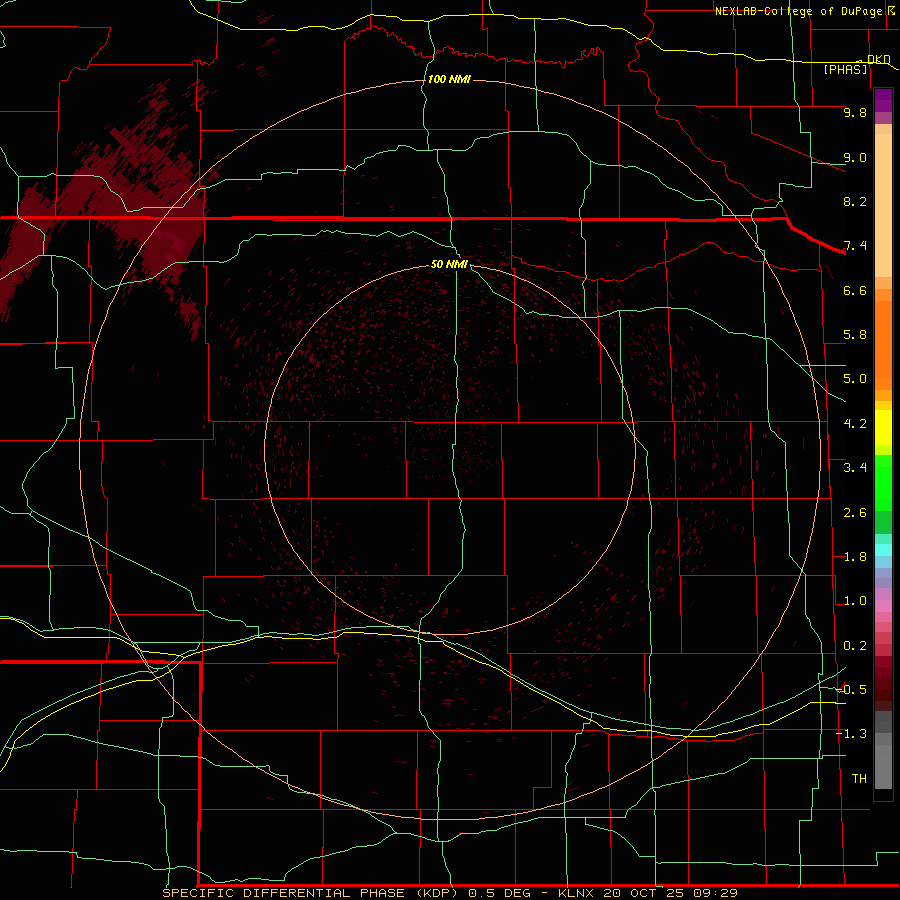This screenshot has width=900, height=900.
Task: Select the 8.2 color scale value
Action: tap(855, 201)
